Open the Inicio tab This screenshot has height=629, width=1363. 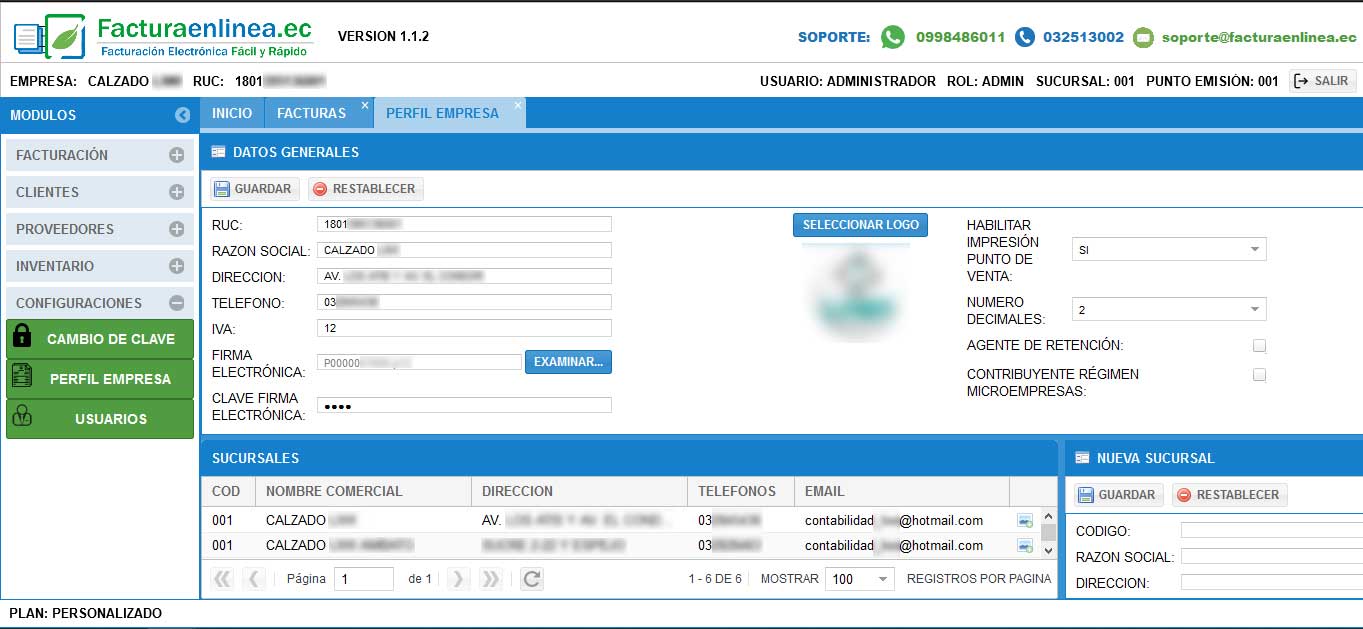click(x=231, y=113)
